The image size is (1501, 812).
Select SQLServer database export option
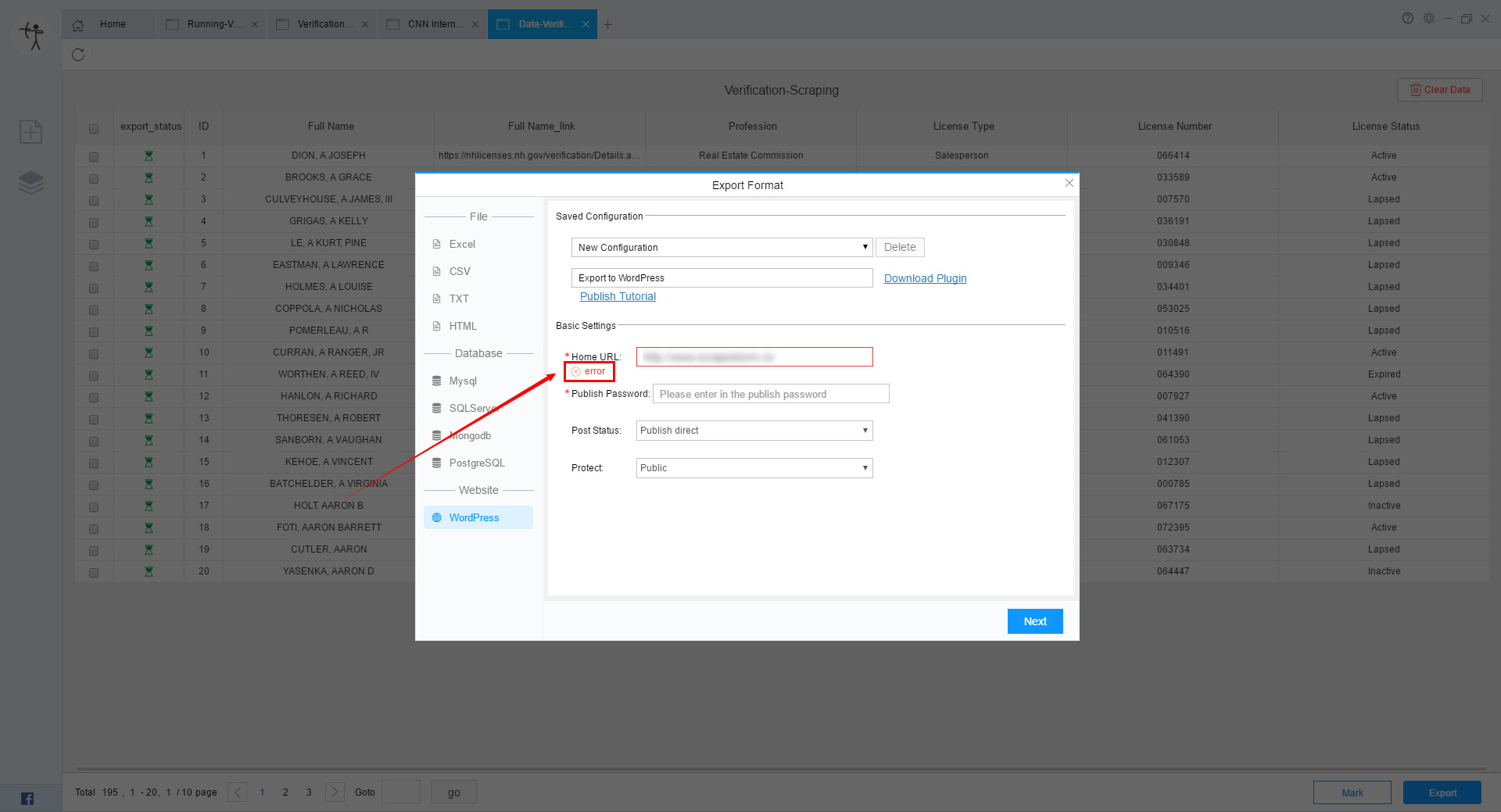[478, 408]
